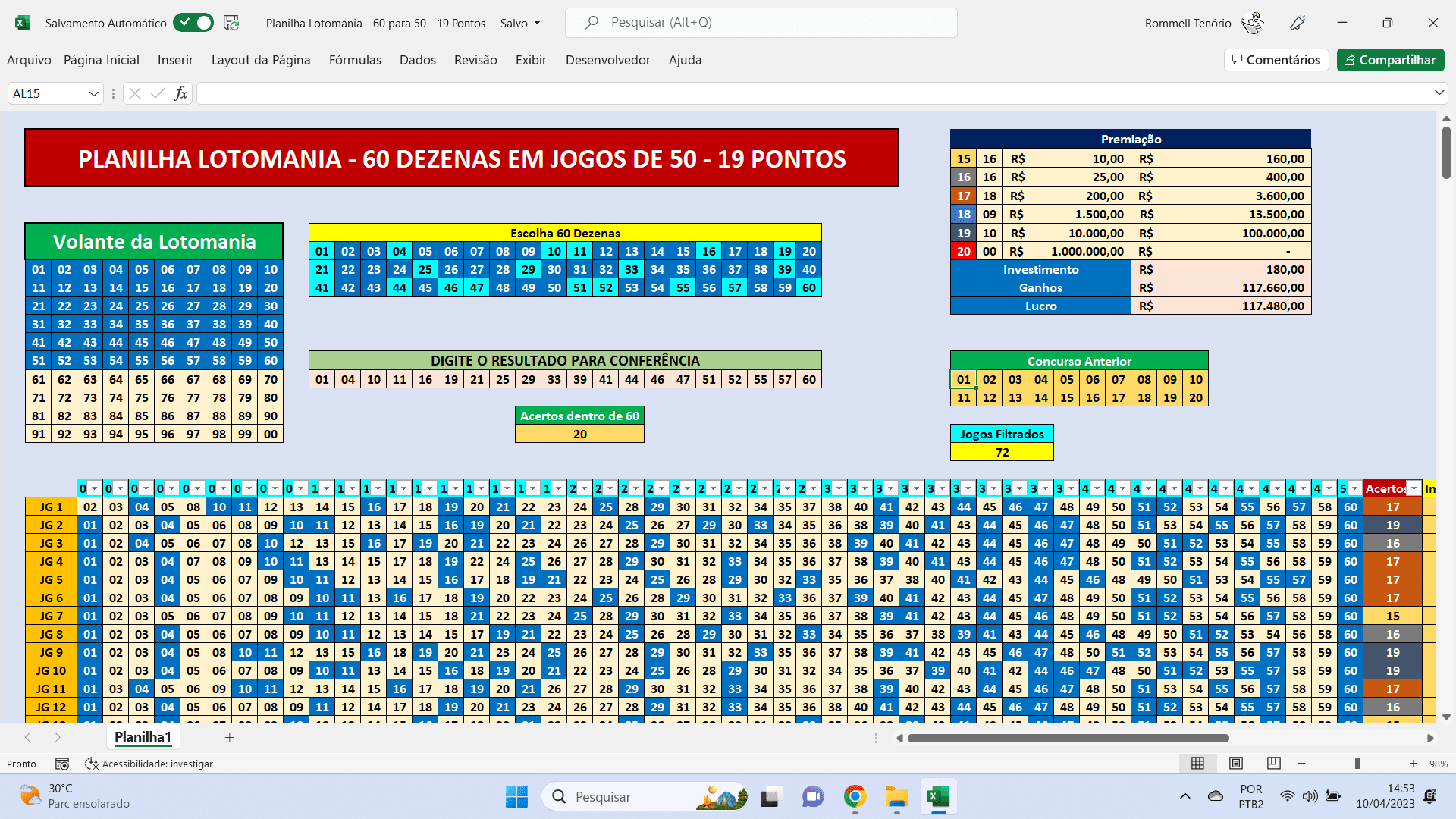Click Acessibilidade: investigar in the status bar

point(149,764)
